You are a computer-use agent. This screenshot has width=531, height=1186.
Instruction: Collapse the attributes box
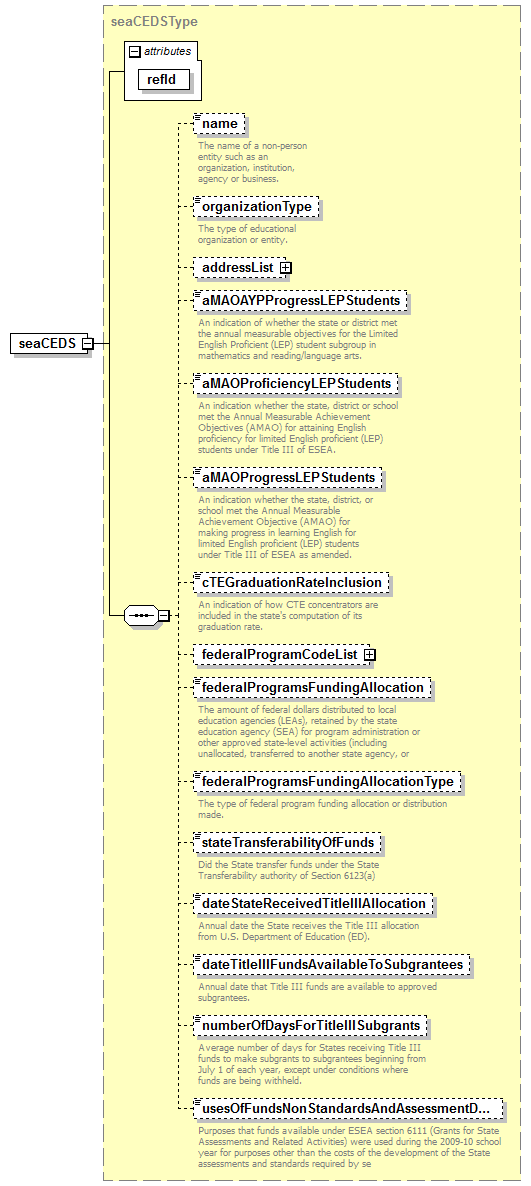(135, 52)
